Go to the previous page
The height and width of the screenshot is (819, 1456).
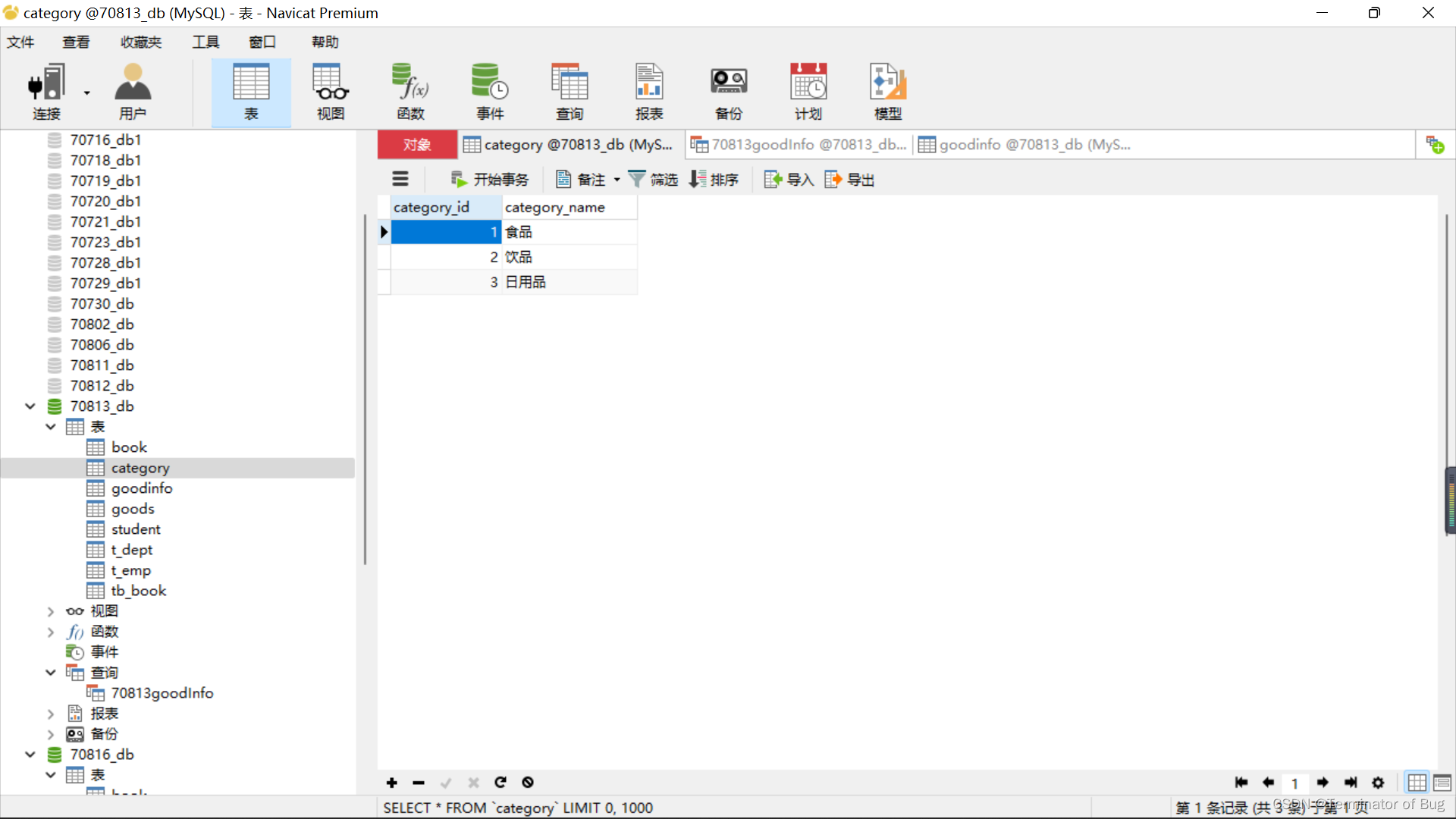tap(1268, 783)
